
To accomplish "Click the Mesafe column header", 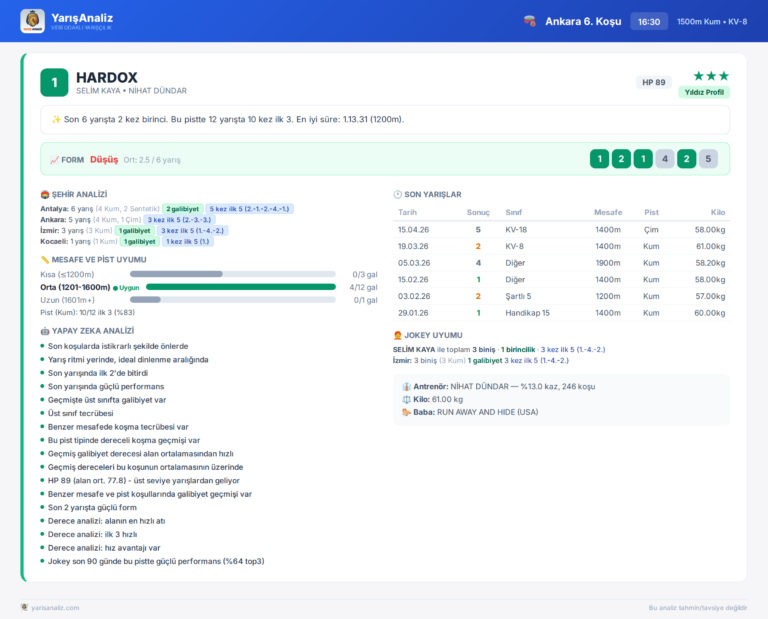I will tap(608, 212).
